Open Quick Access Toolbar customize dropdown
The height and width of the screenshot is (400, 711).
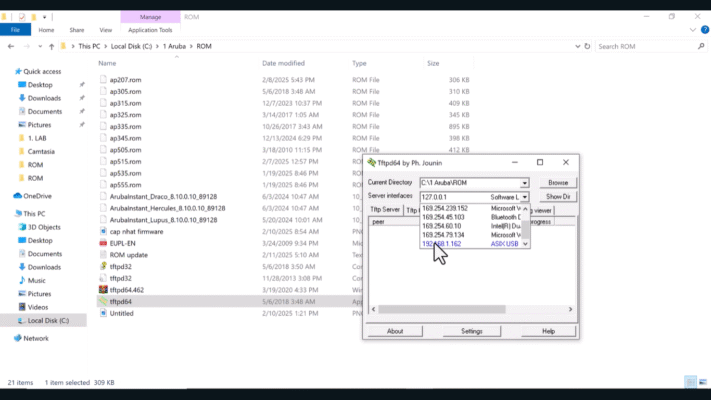(44, 17)
